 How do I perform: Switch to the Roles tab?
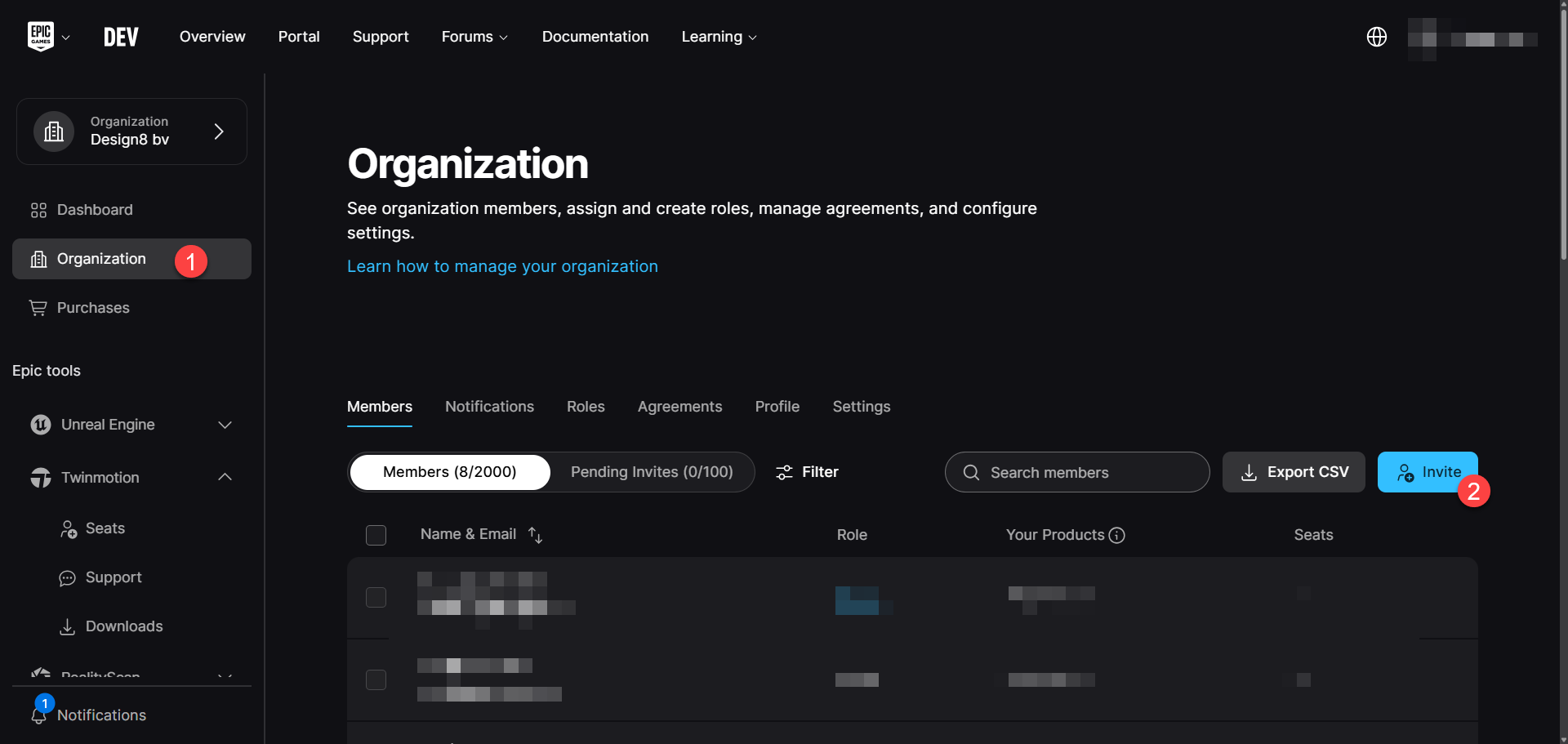[x=586, y=407]
